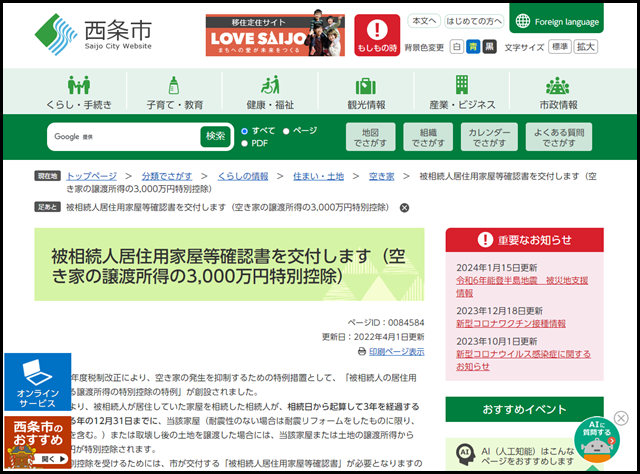Go to 分類でさがす breadcrumb link
Image resolution: width=640 pixels, height=474 pixels.
[167, 176]
